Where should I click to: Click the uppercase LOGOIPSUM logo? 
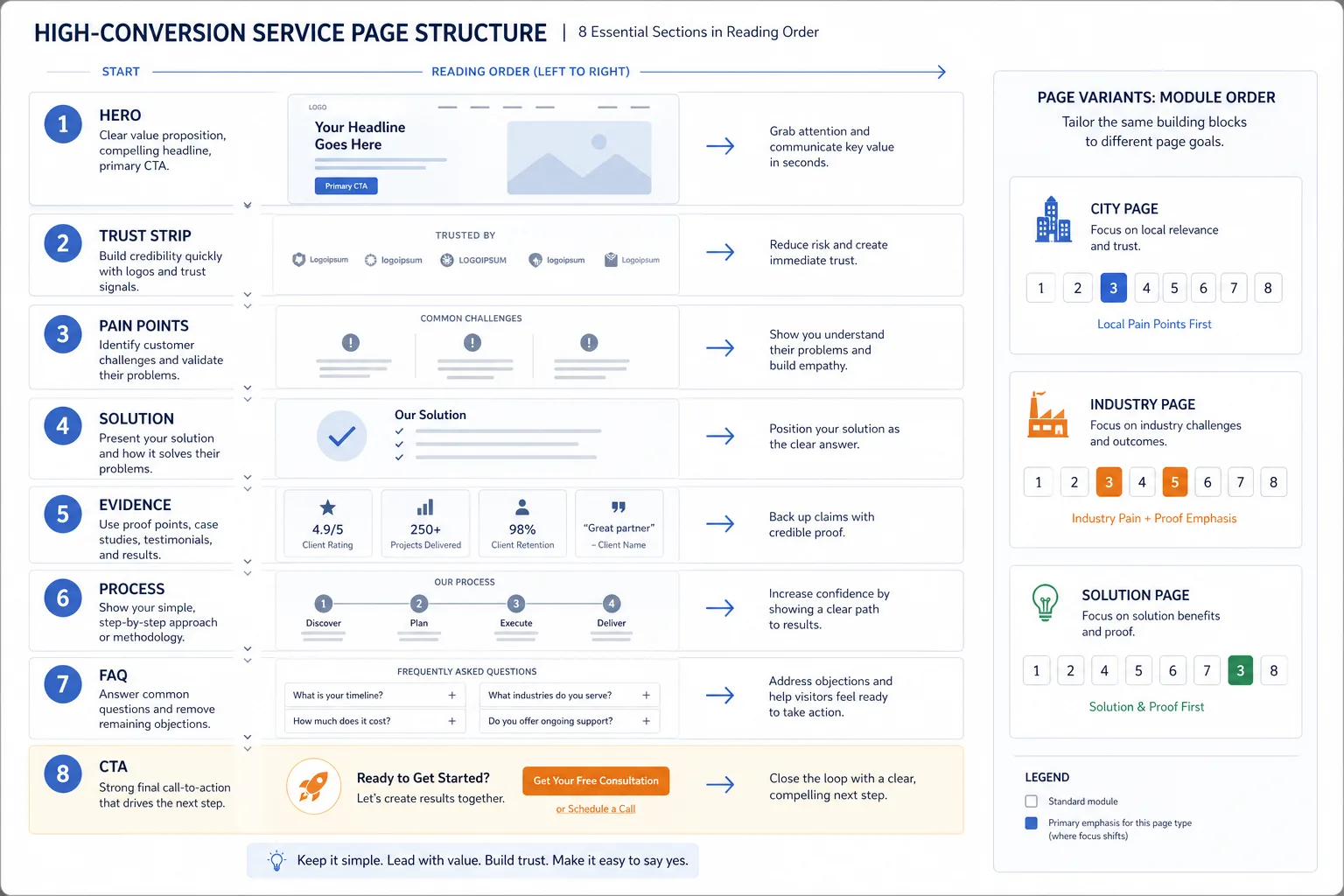(x=473, y=260)
